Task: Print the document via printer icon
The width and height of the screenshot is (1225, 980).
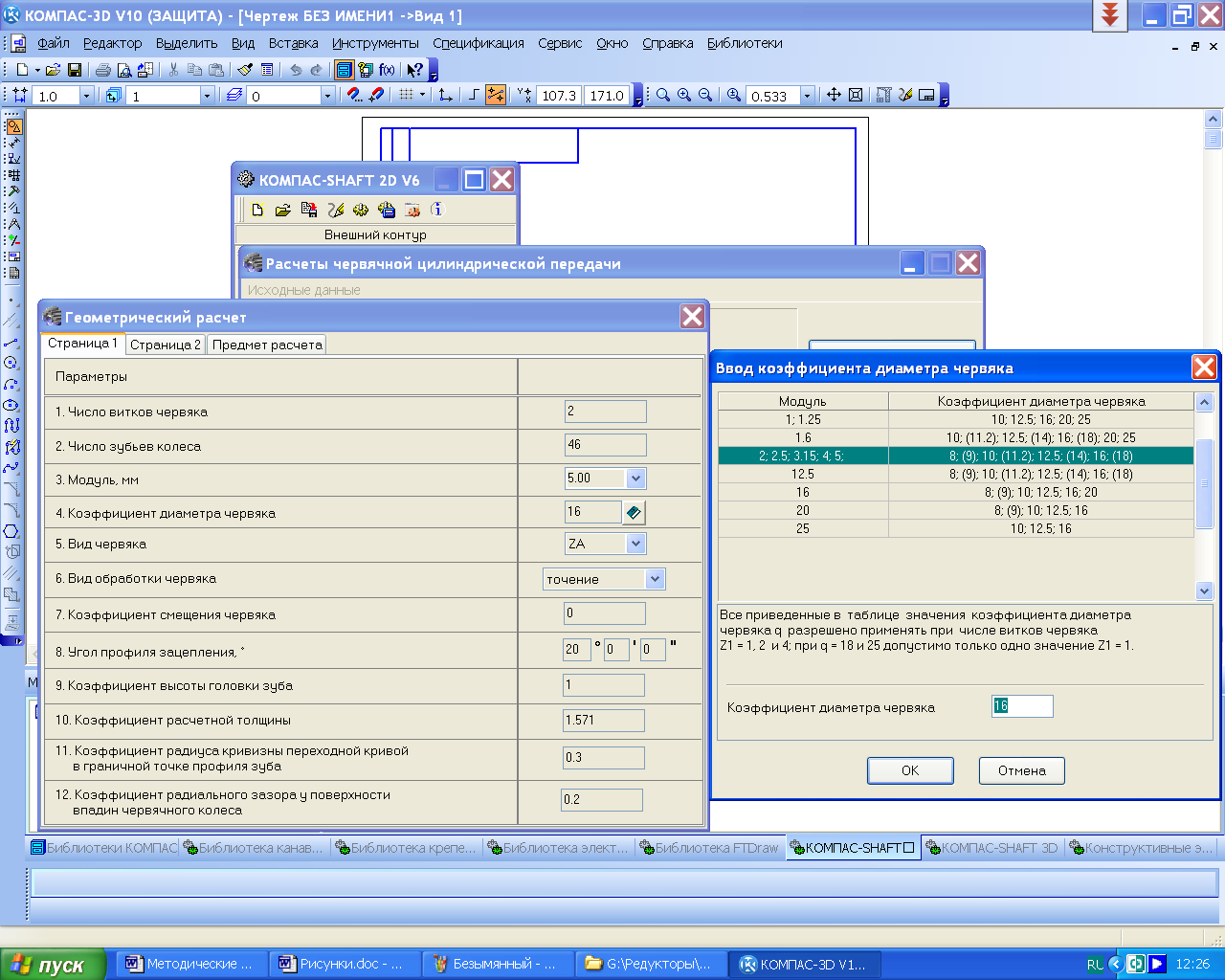Action: pos(102,70)
